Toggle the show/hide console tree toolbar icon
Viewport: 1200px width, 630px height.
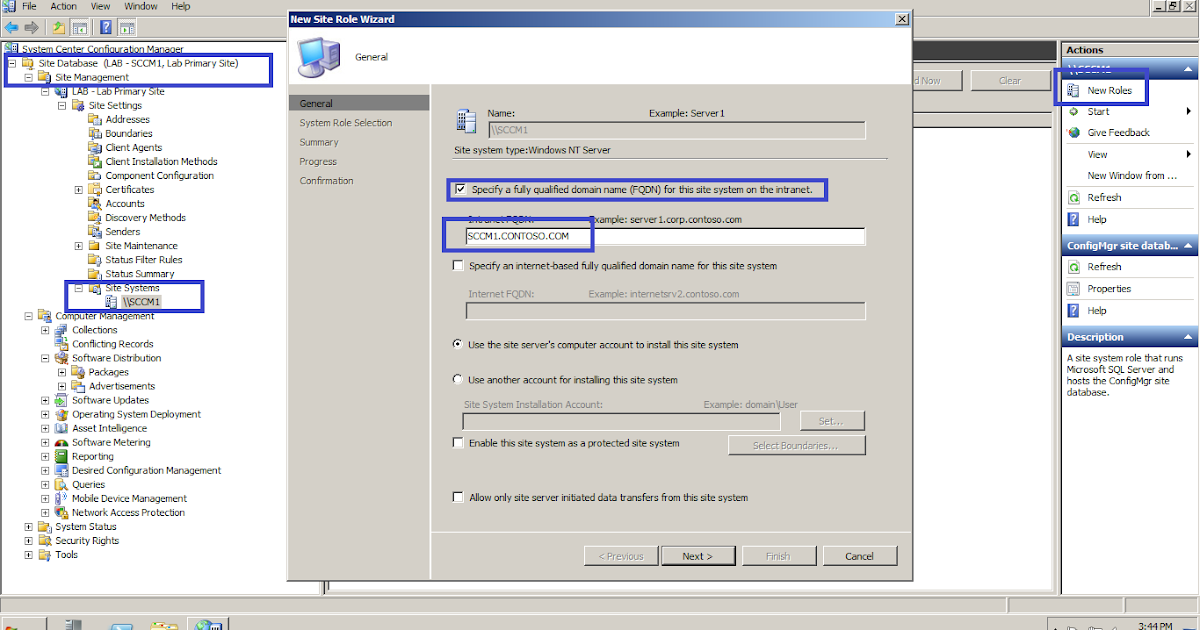click(79, 27)
